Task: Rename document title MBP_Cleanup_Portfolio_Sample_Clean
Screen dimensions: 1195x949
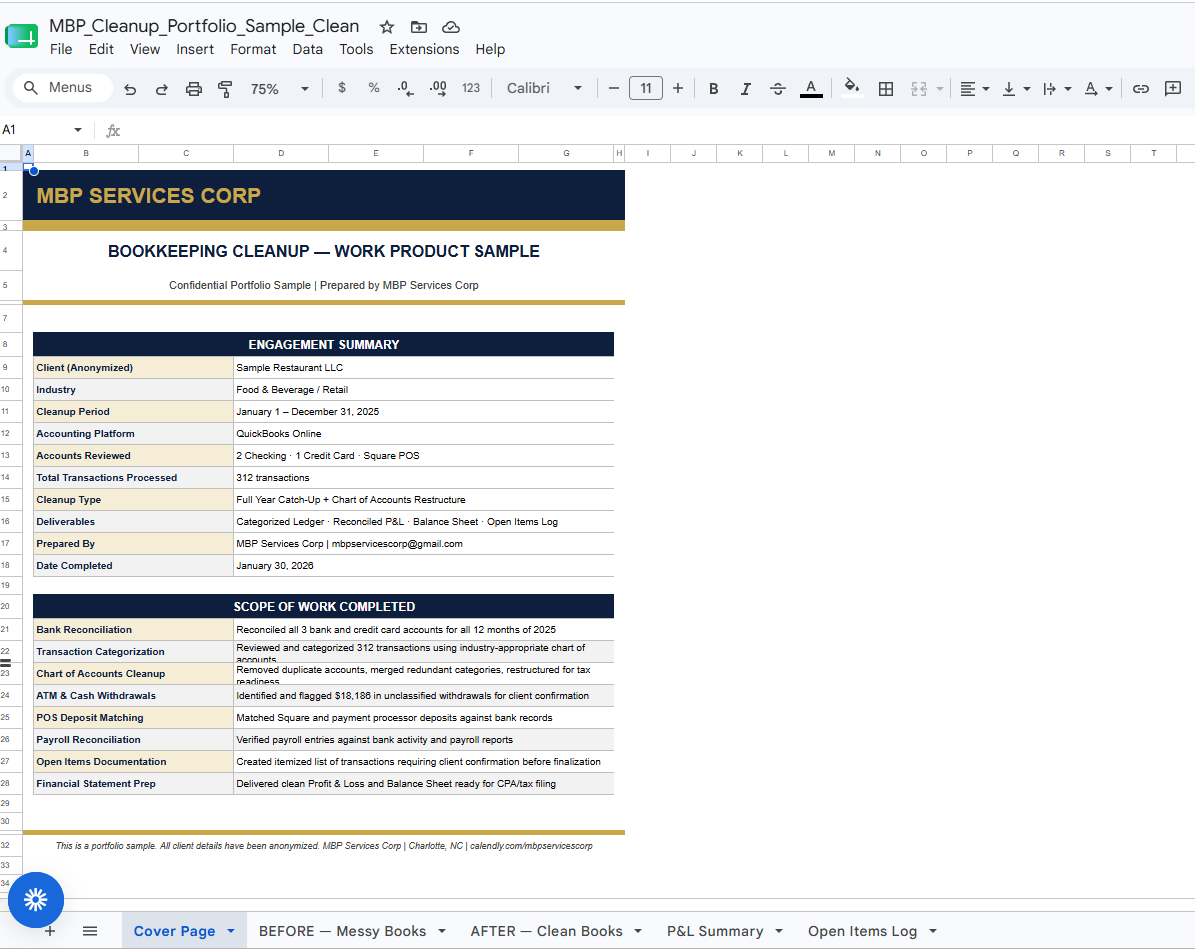Action: [204, 26]
